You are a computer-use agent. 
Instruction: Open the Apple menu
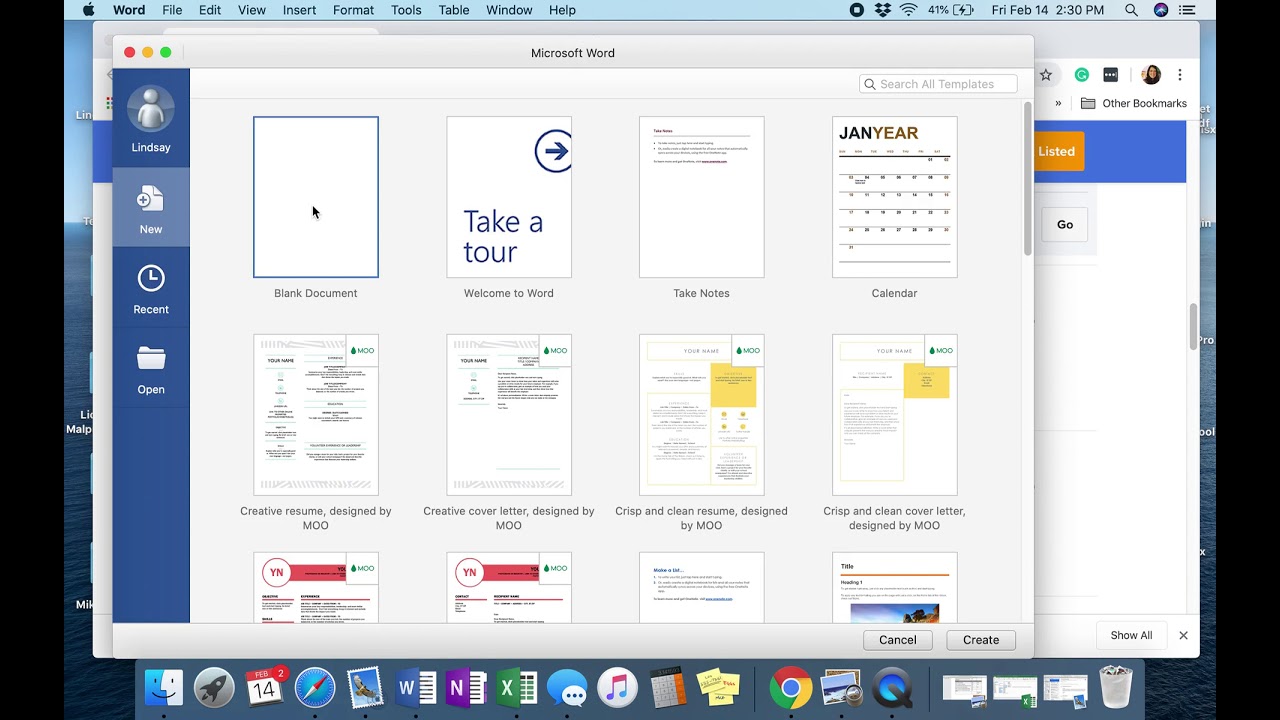coord(88,10)
